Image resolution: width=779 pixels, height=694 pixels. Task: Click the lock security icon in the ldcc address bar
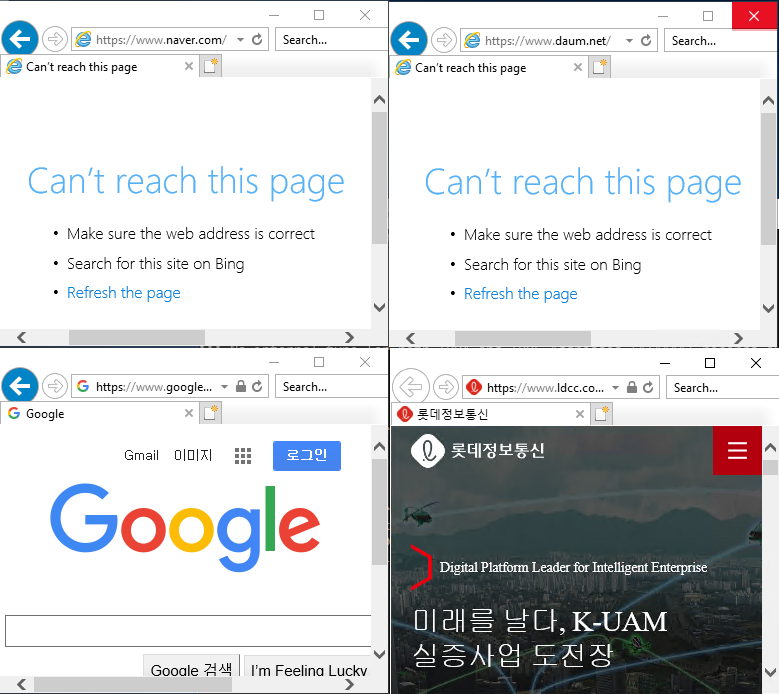point(632,387)
